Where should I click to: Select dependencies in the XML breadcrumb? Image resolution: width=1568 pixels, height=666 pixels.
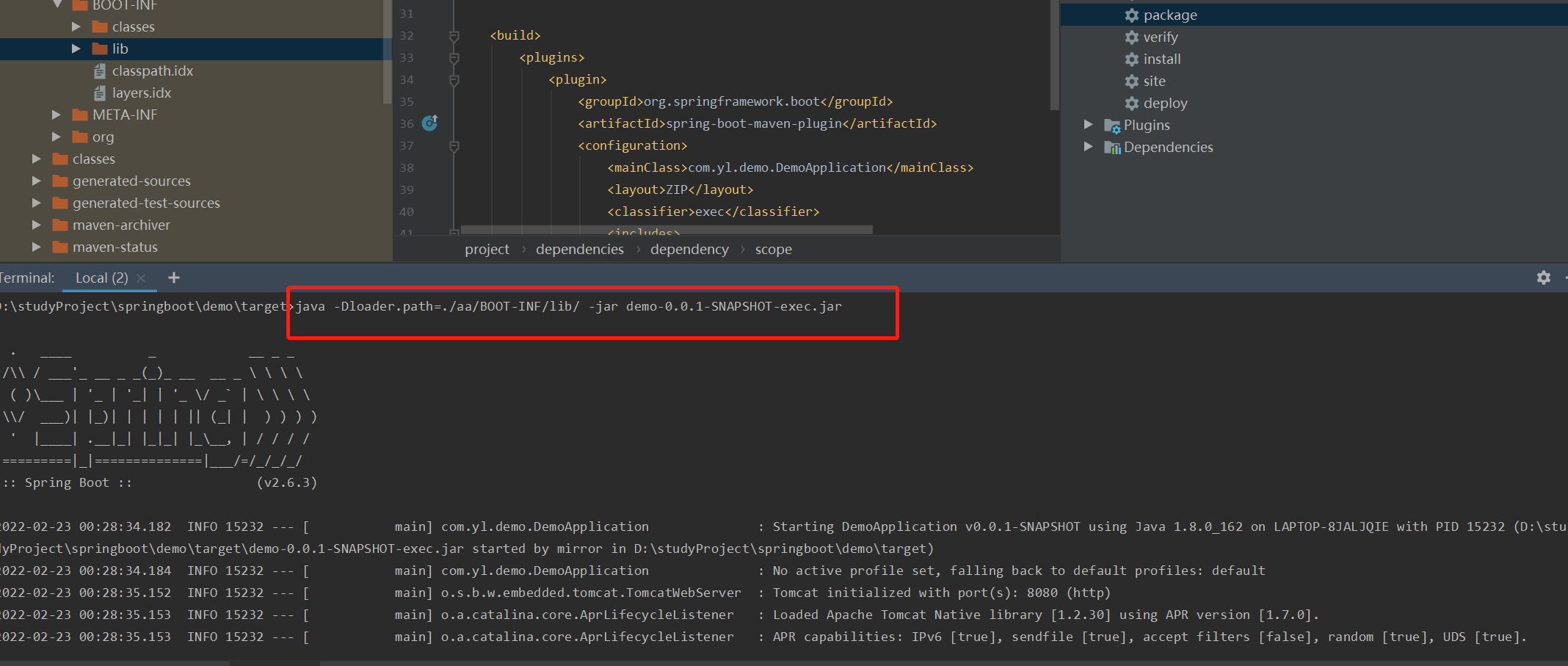point(580,250)
